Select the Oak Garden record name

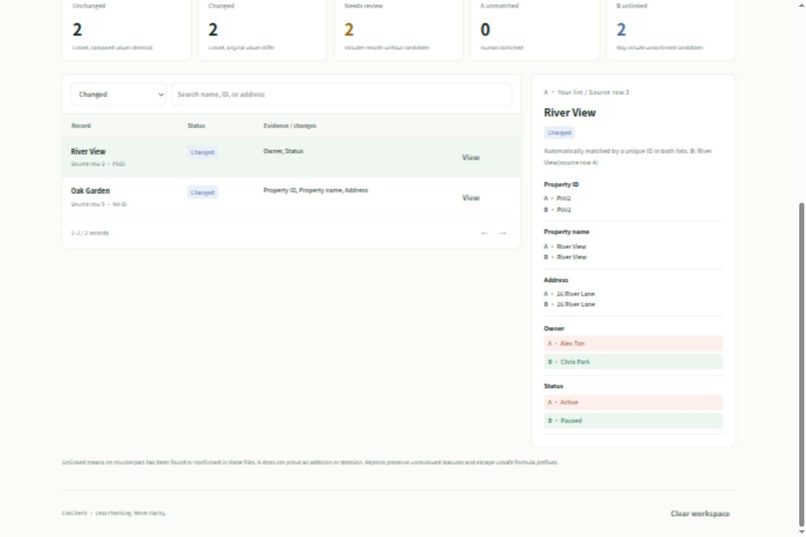point(90,191)
